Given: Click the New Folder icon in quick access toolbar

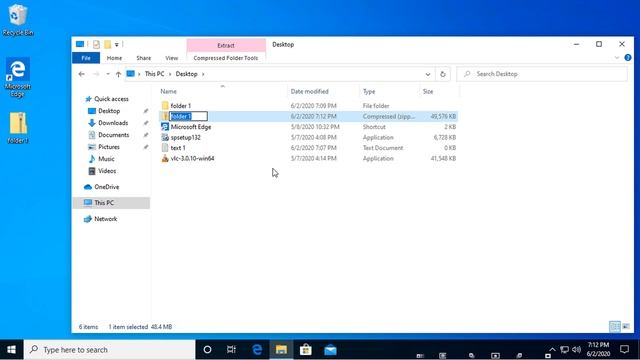Looking at the screenshot, I should (107, 44).
